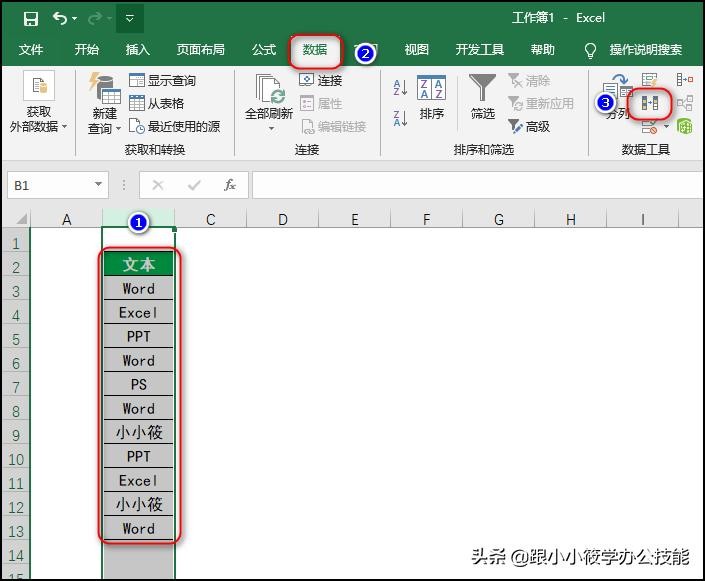Screen dimensions: 705x581
Task: Select column B header
Action: (138, 220)
